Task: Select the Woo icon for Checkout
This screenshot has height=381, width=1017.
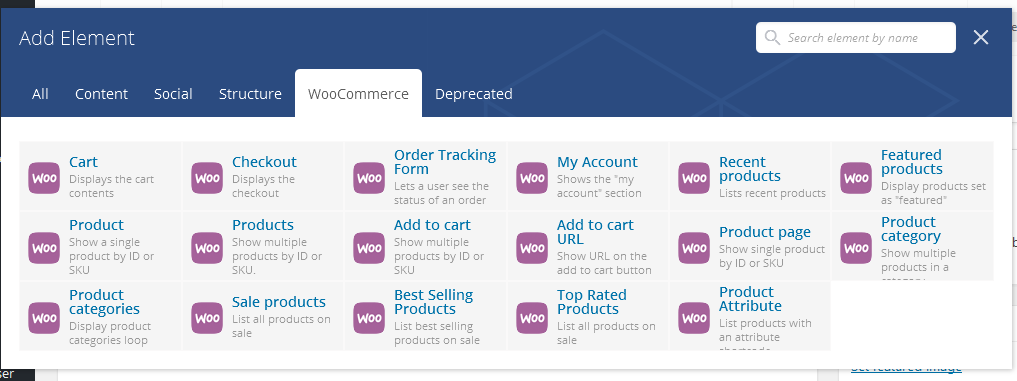Action: pos(207,178)
